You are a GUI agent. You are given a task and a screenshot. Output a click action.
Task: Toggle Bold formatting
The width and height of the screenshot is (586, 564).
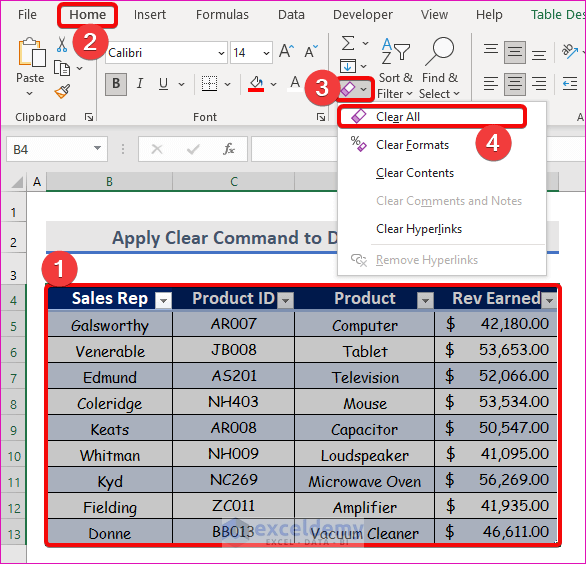pos(116,84)
